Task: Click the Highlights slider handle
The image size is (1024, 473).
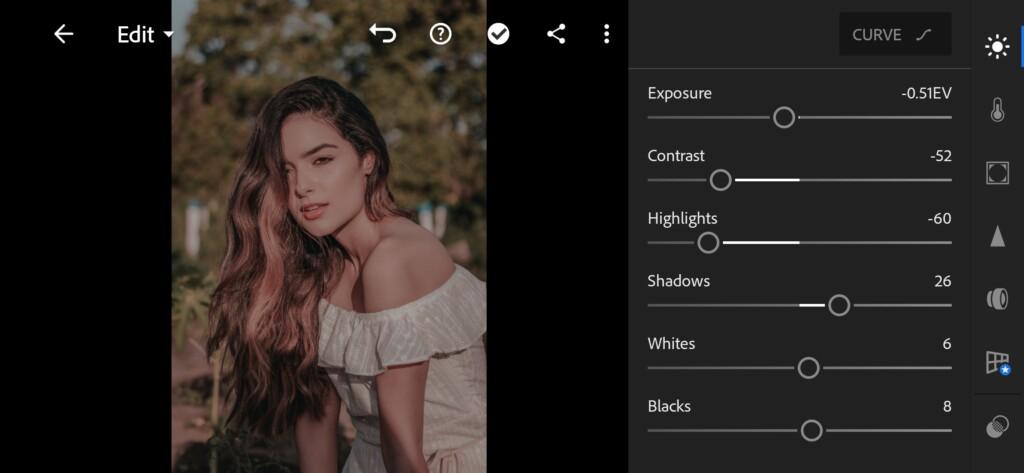Action: pos(708,242)
